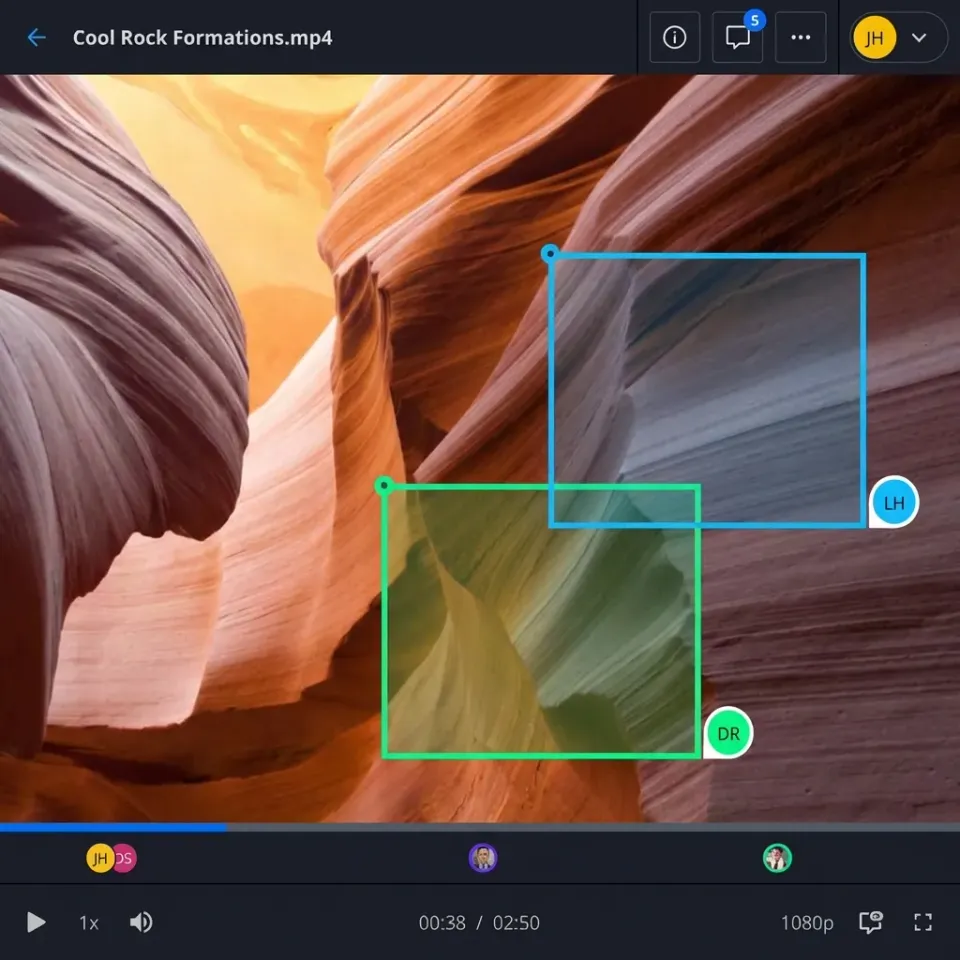Open the DR annotation comment
The width and height of the screenshot is (960, 960).
(727, 733)
